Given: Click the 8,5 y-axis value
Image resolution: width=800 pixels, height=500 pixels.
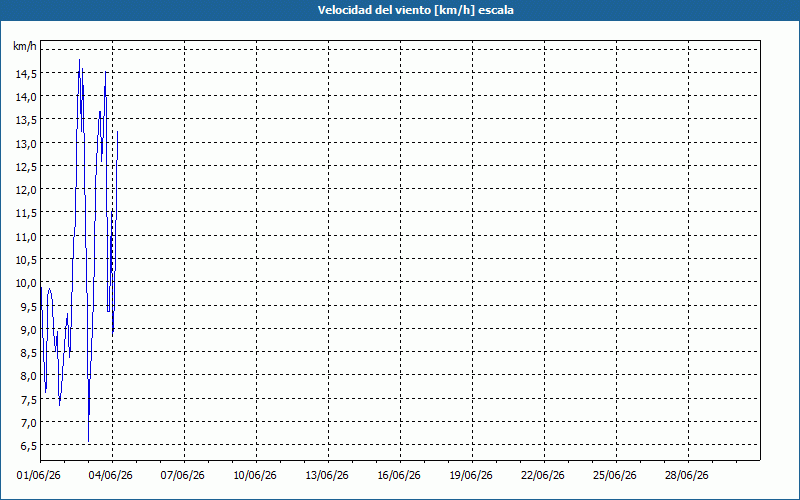Looking at the screenshot, I should tap(28, 353).
